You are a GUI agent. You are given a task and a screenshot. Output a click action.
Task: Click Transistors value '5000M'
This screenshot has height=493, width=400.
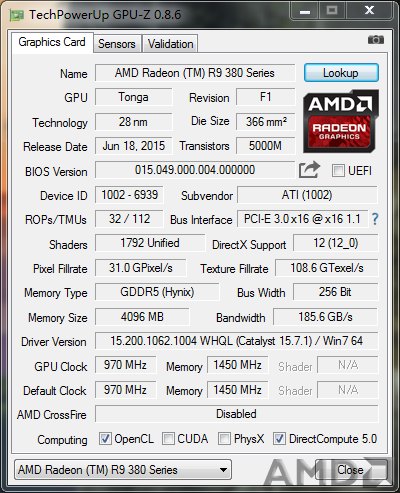pos(266,146)
